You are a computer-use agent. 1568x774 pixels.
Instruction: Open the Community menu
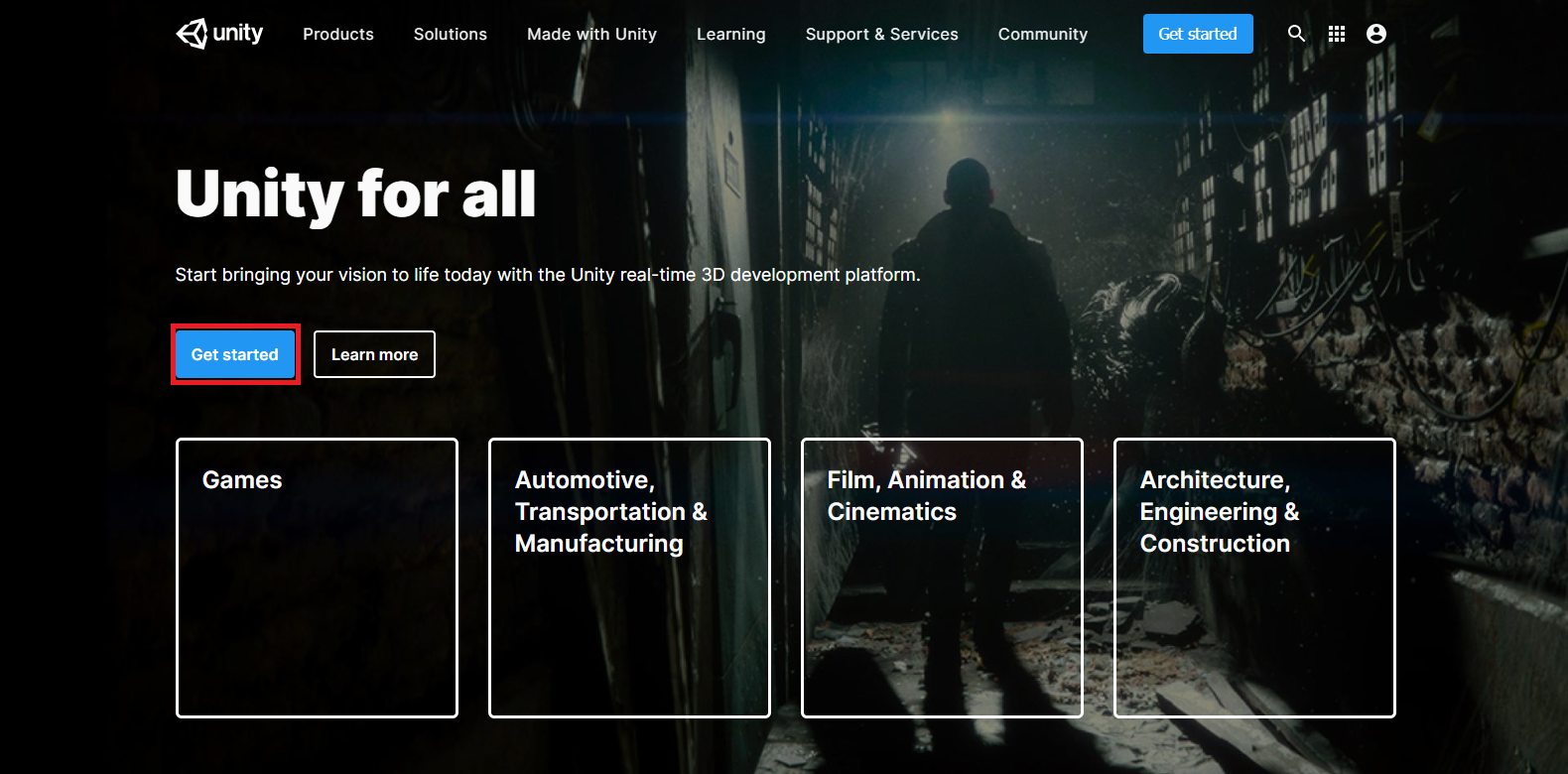[1043, 34]
